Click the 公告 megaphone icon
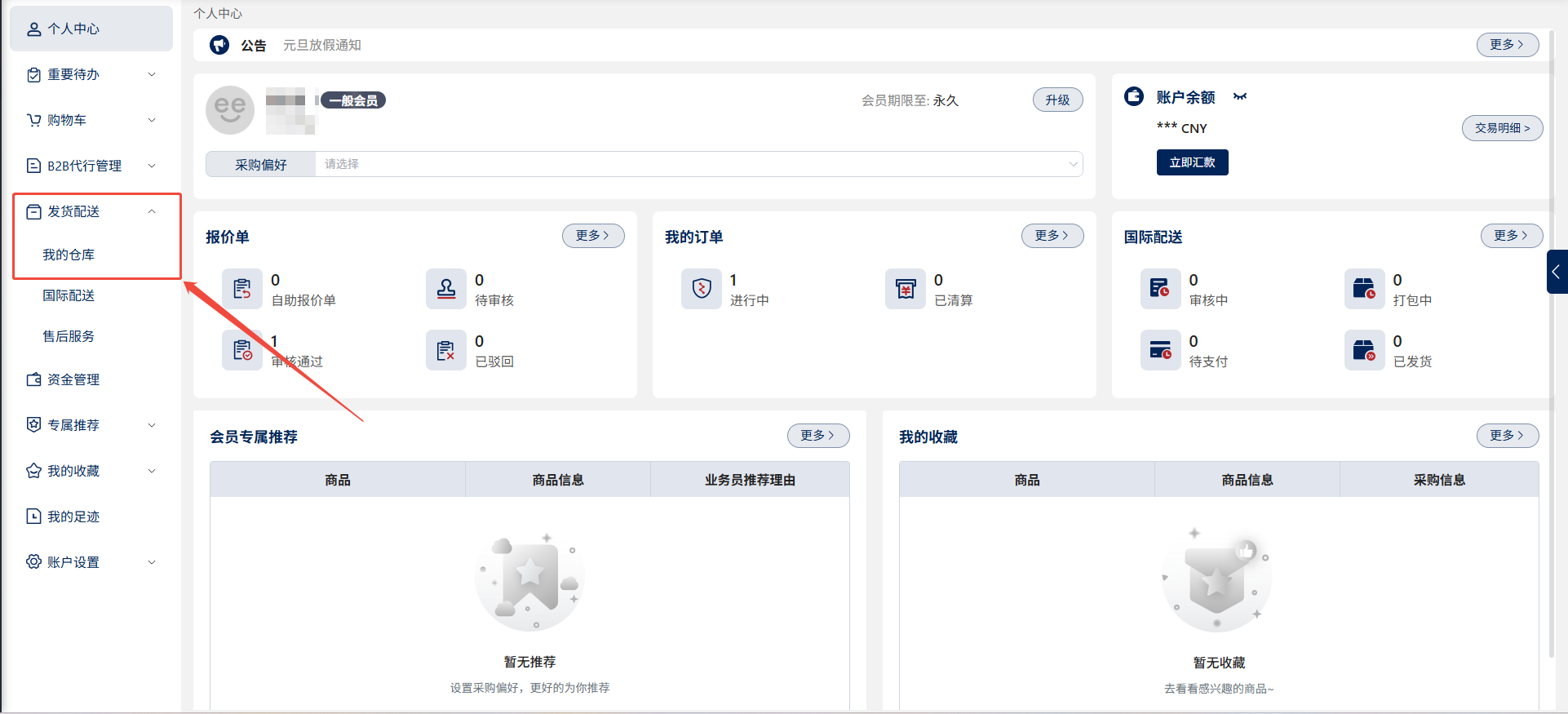The height and width of the screenshot is (714, 1568). (219, 45)
